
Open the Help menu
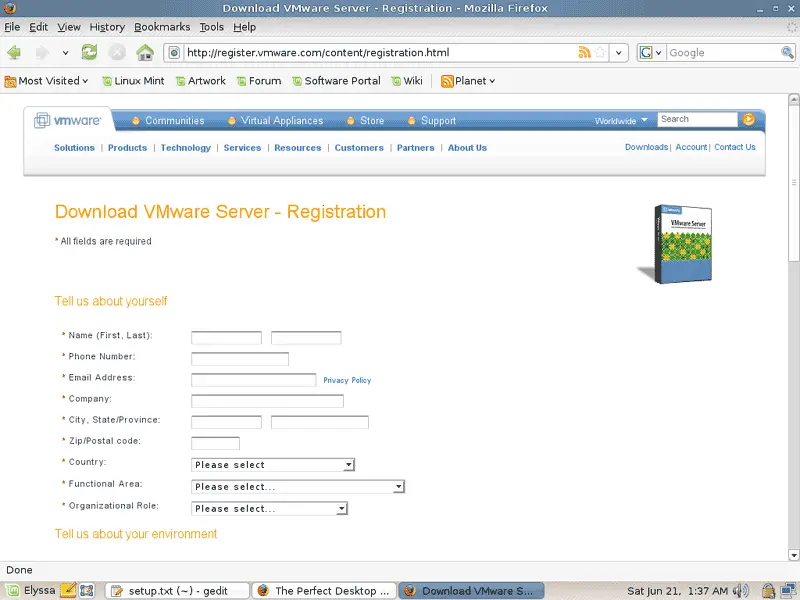244,27
